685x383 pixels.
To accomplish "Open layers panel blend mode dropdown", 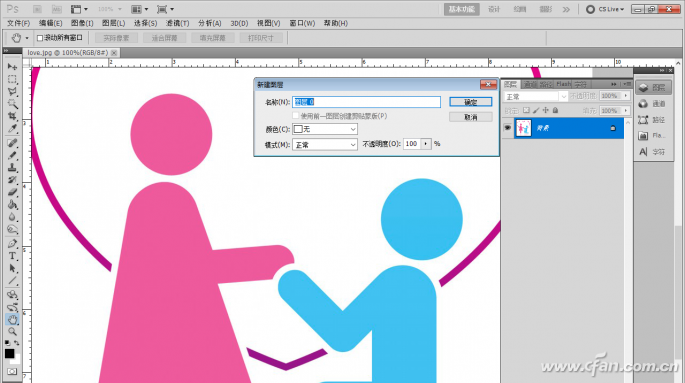I will pos(535,97).
